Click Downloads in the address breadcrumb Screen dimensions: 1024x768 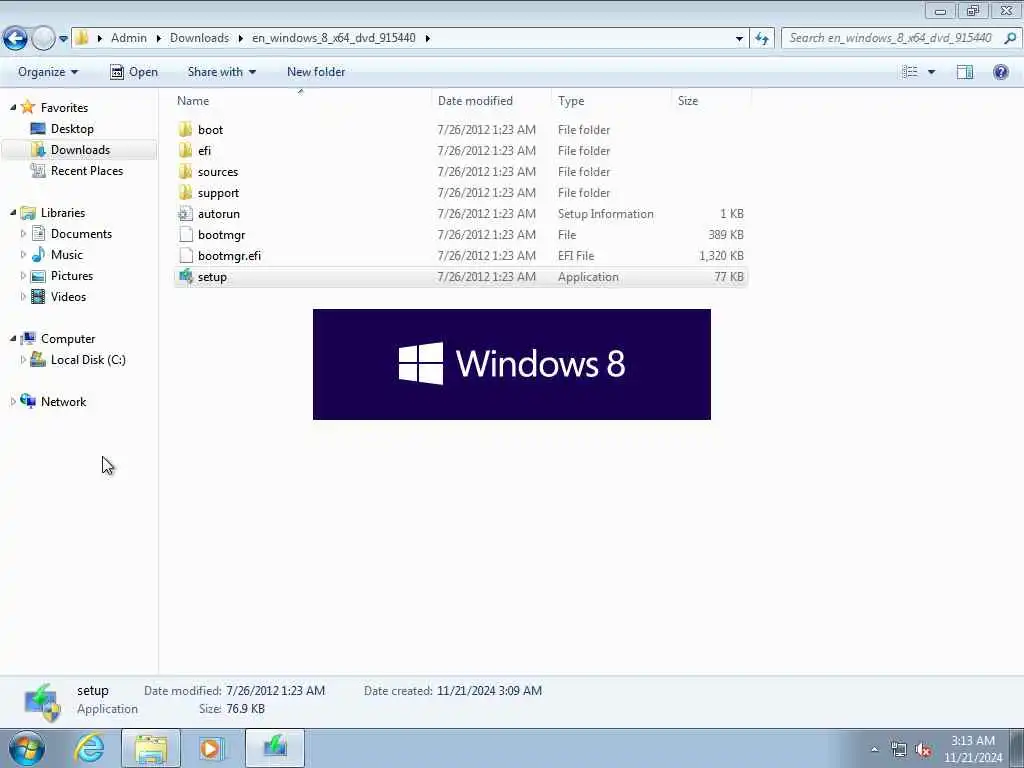(199, 38)
